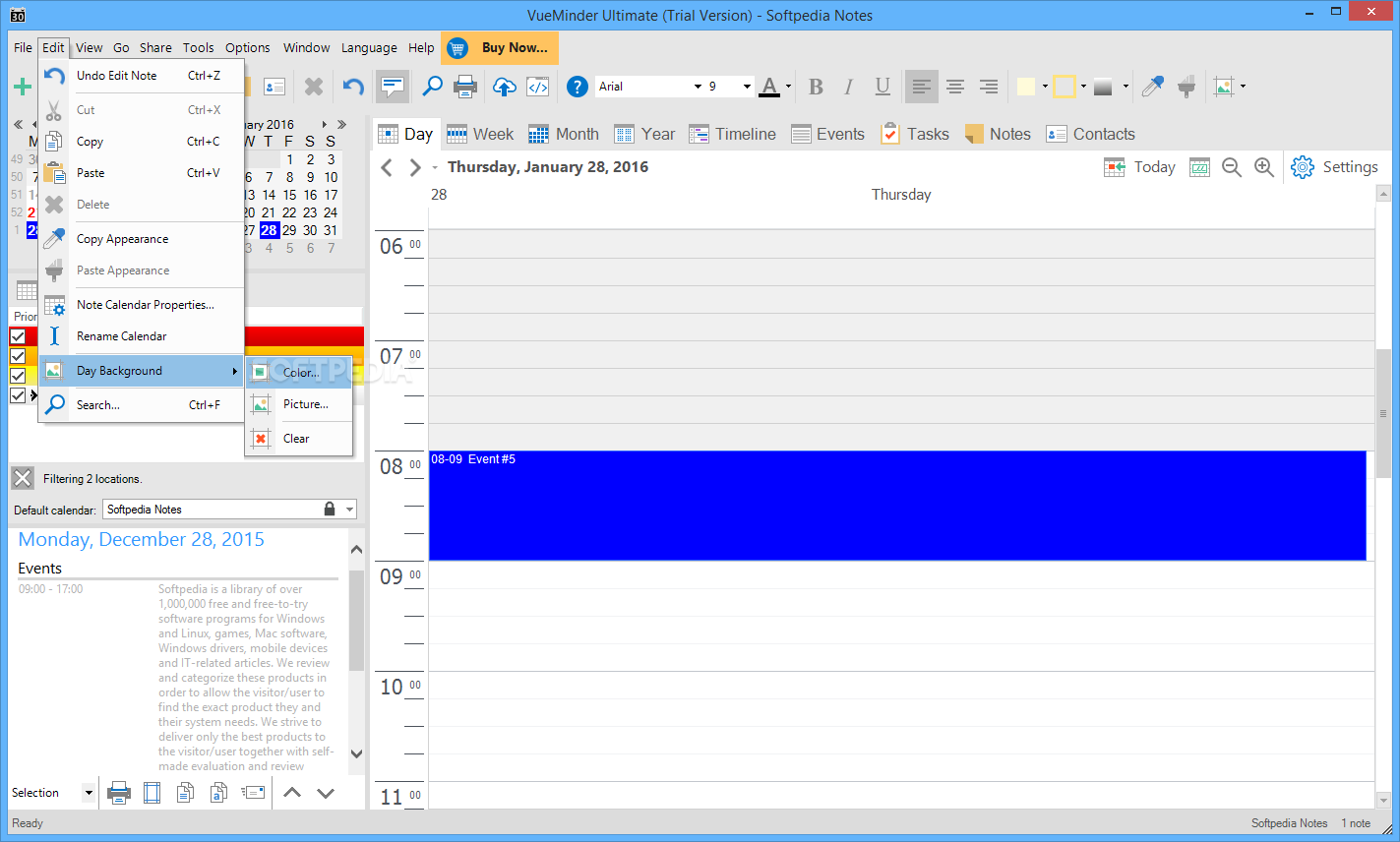Open the background color swatch dropdown arrow
1400x842 pixels.
[x=1044, y=87]
